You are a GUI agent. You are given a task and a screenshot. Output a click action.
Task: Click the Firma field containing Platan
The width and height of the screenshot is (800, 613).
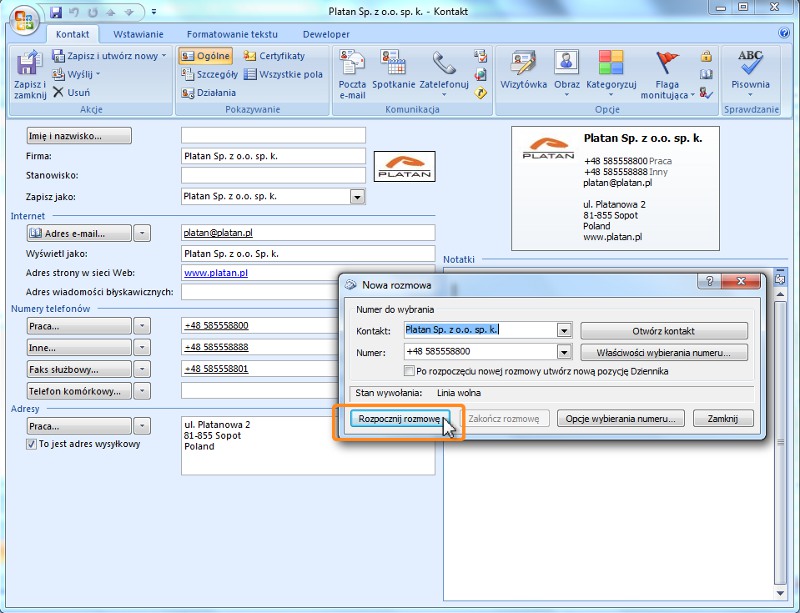click(x=273, y=156)
